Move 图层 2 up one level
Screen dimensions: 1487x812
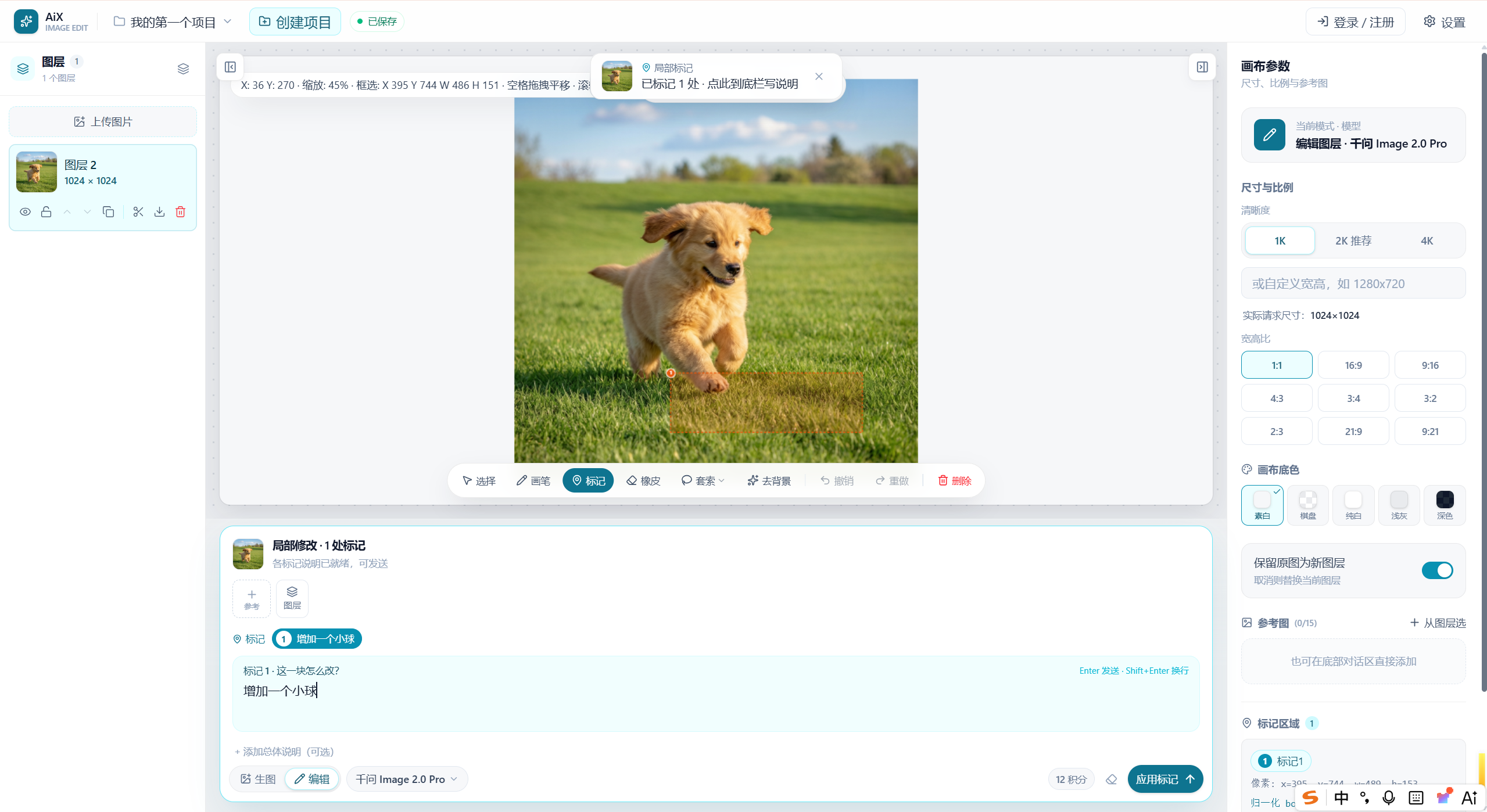click(x=67, y=212)
